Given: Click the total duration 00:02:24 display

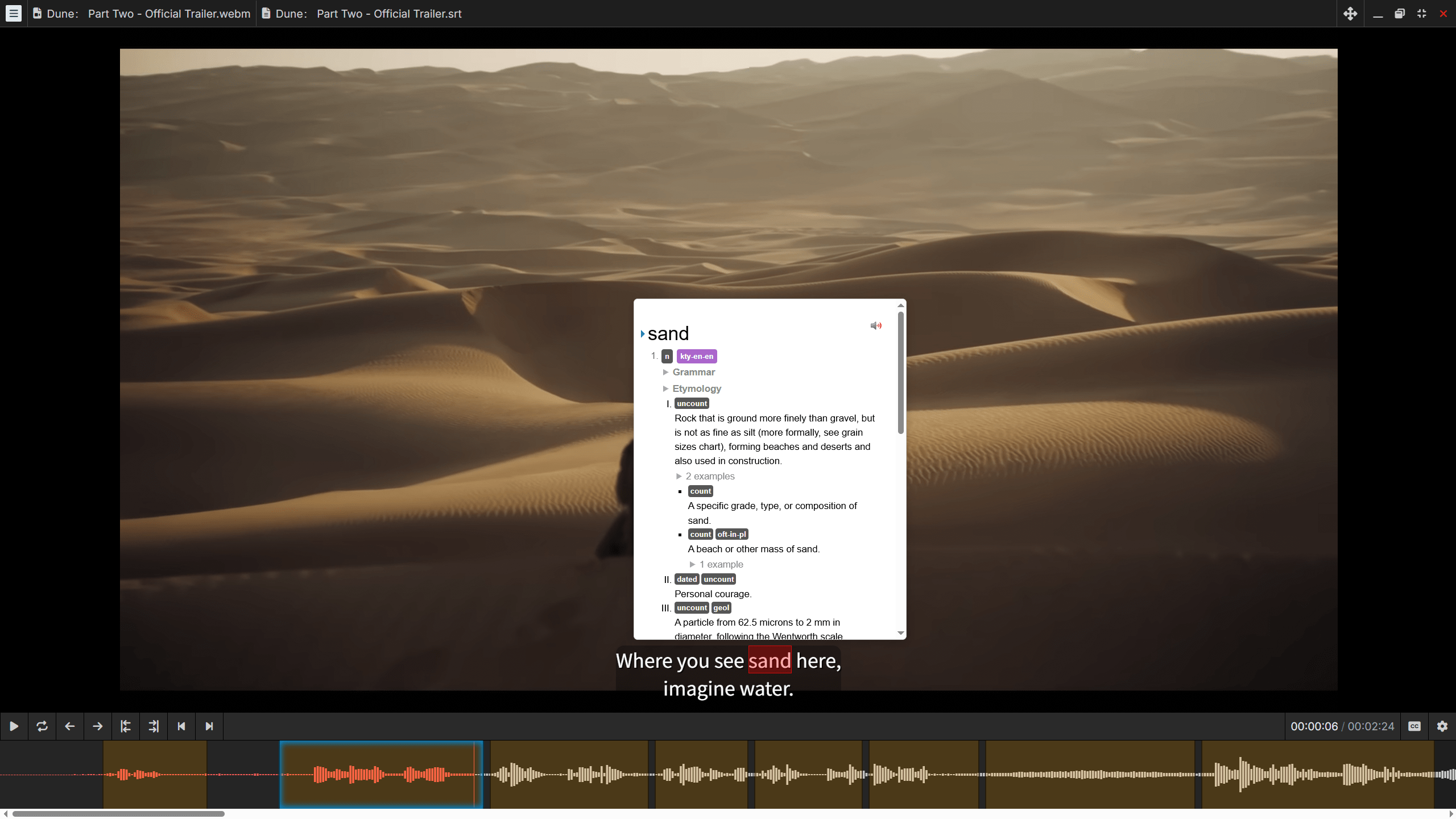Looking at the screenshot, I should click(1371, 726).
